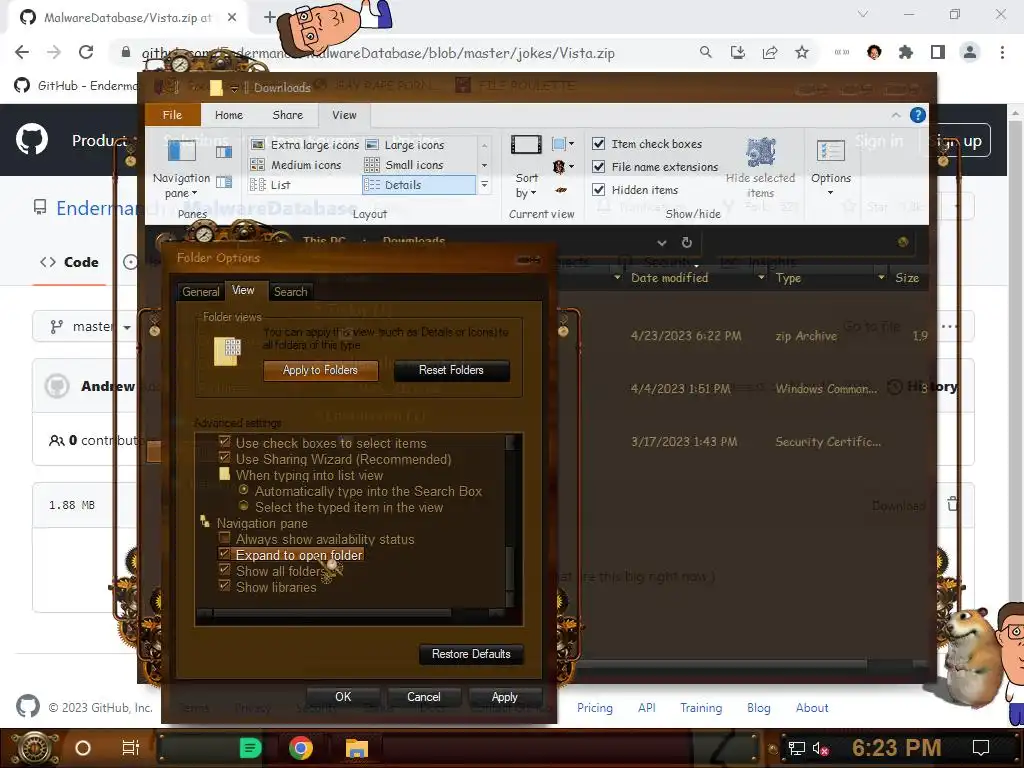Expand the Layout gallery more arrow
The height and width of the screenshot is (768, 1024).
coord(484,185)
